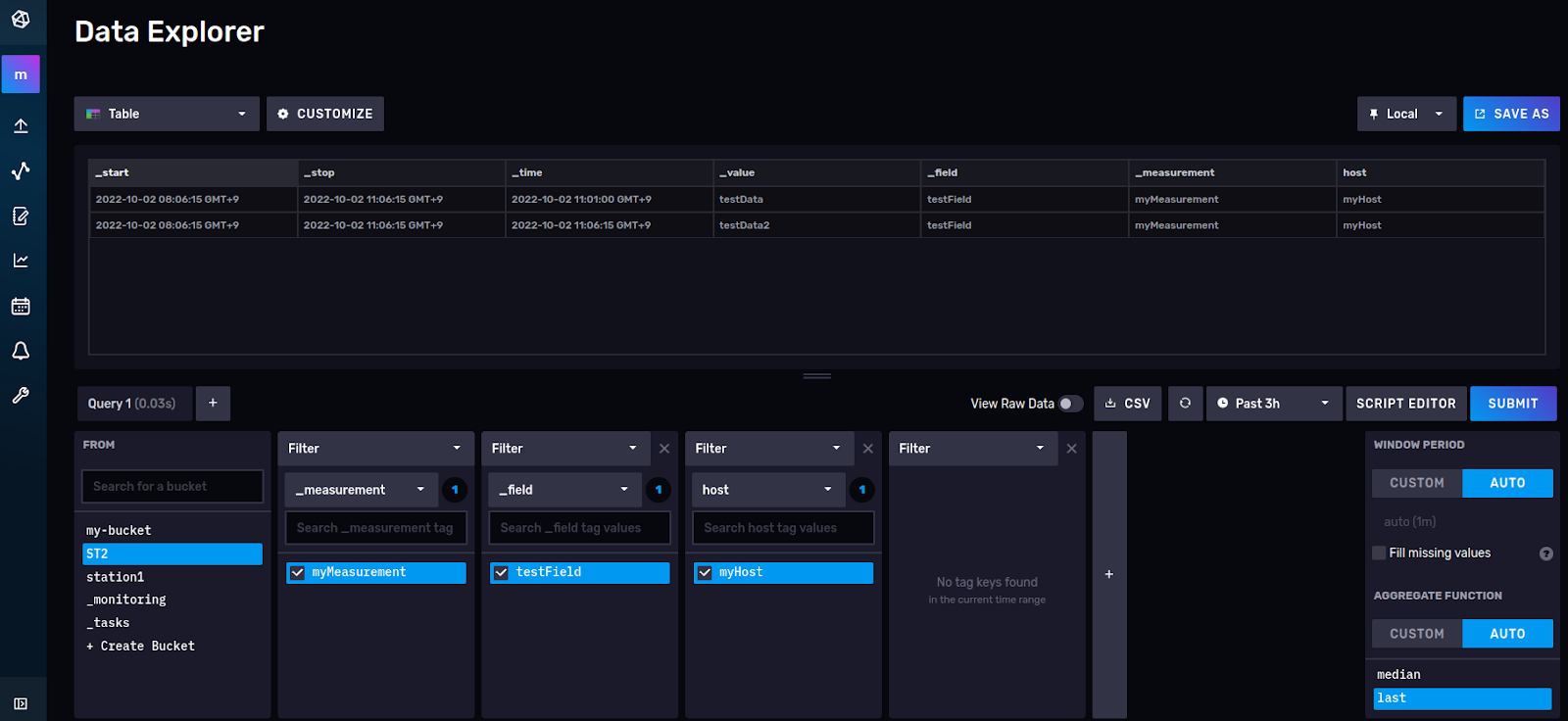Grab the panel resize handle below table
Image resolution: width=1568 pixels, height=721 pixels.
[817, 376]
